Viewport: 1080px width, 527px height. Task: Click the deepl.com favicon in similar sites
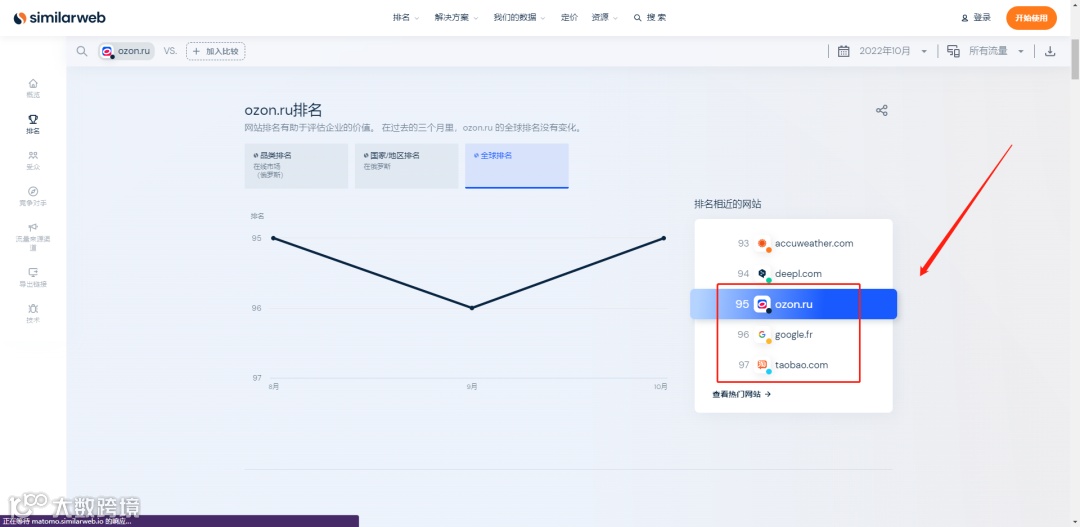(763, 274)
